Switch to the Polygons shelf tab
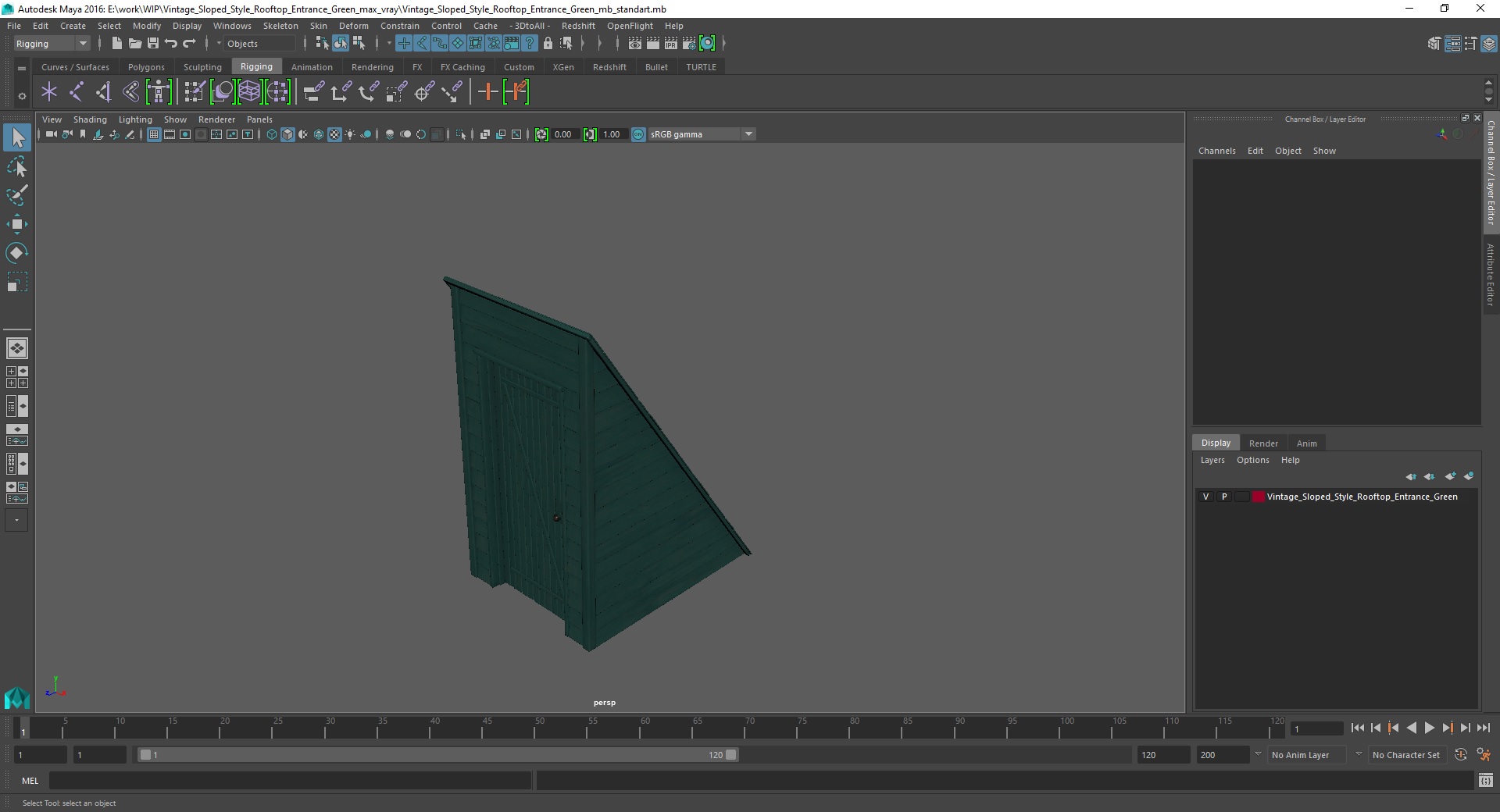Screen dimensions: 1500x812 146,67
